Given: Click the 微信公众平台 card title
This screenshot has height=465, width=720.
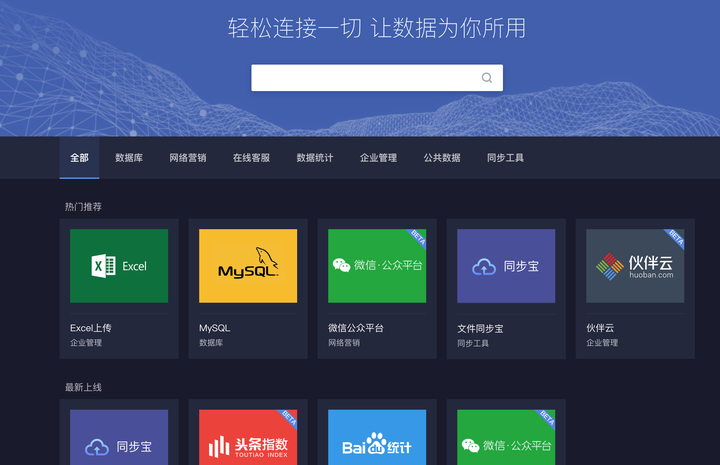Looking at the screenshot, I should pos(356,328).
